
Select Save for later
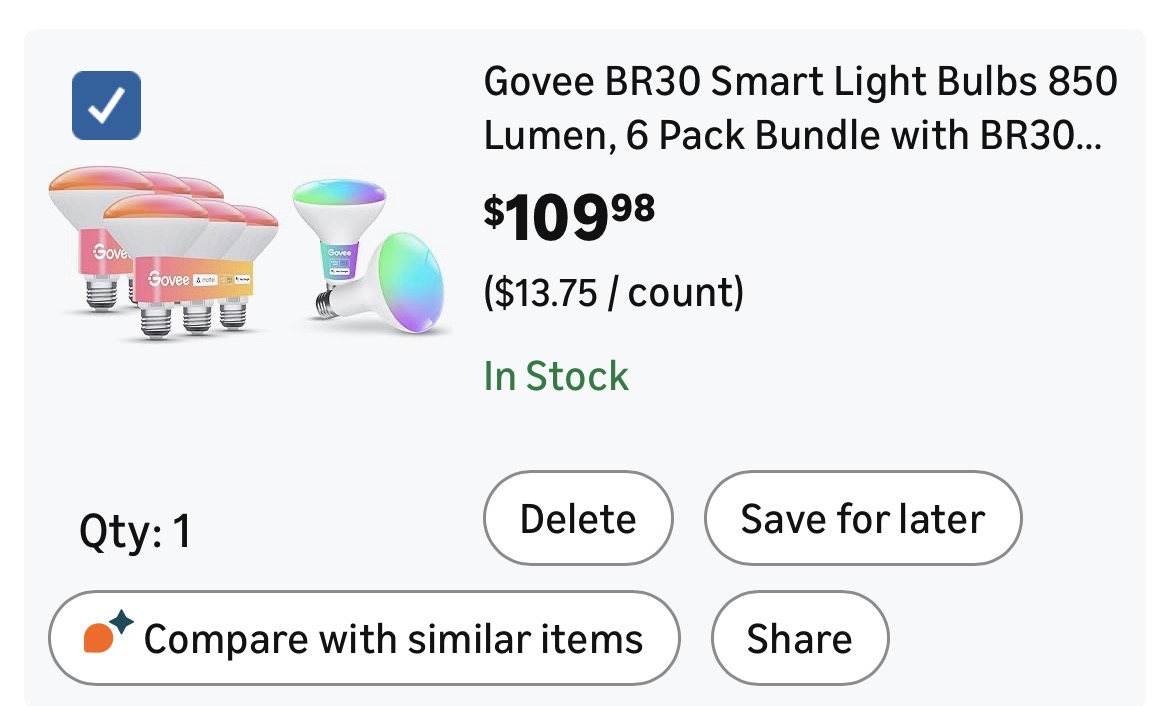862,519
